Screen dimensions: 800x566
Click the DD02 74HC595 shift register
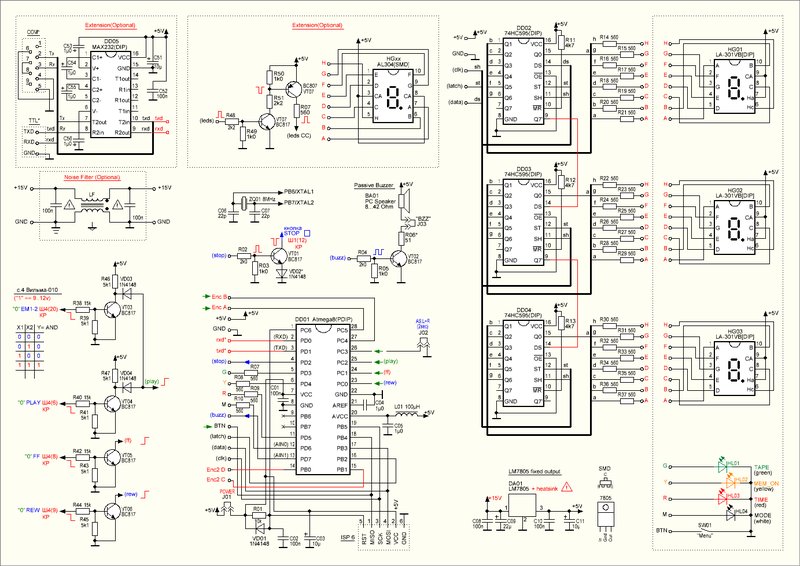tap(522, 82)
